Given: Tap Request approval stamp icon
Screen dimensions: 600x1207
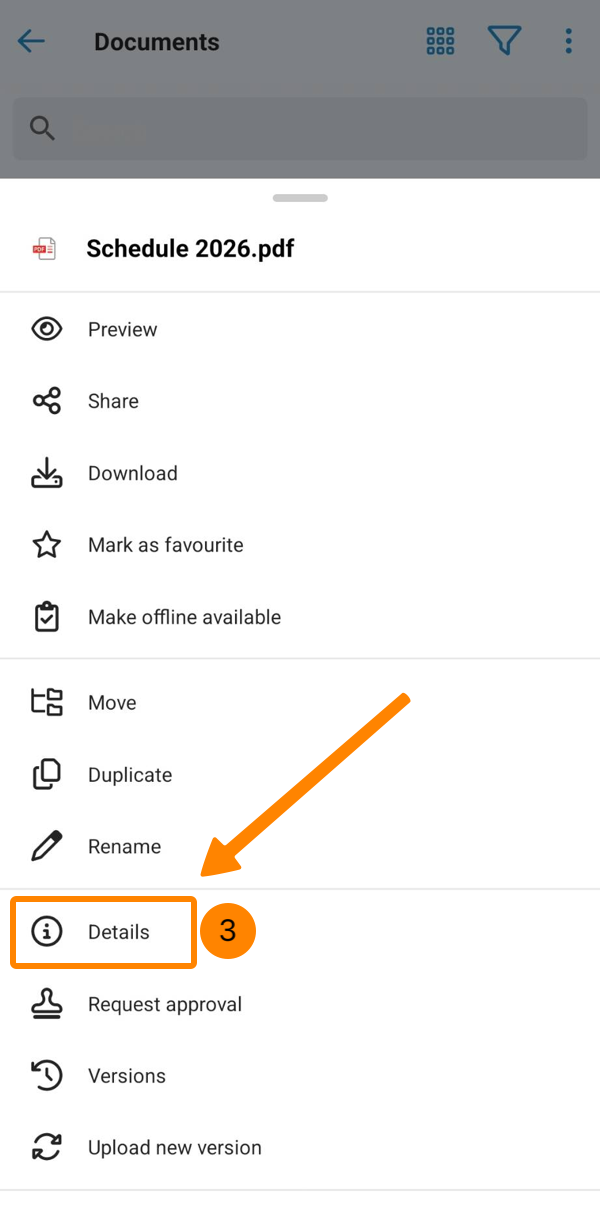Looking at the screenshot, I should point(47,1004).
